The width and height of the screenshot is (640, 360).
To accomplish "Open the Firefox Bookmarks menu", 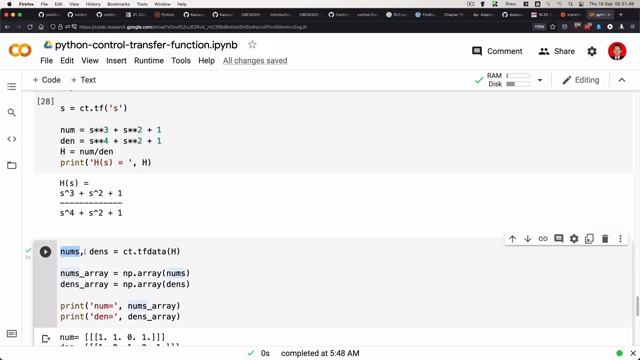I will pyautogui.click(x=118, y=4).
